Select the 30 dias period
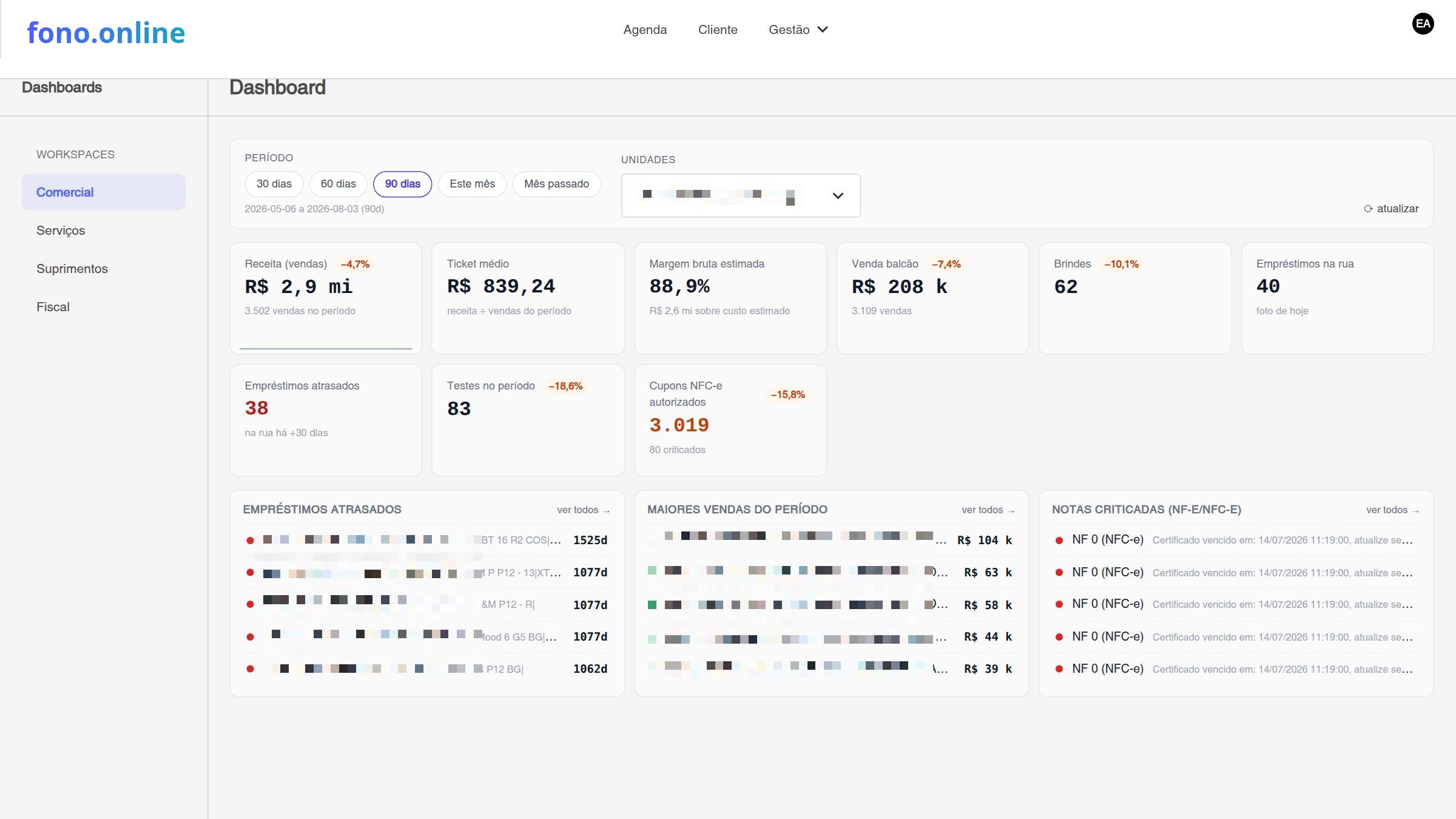 coord(274,184)
